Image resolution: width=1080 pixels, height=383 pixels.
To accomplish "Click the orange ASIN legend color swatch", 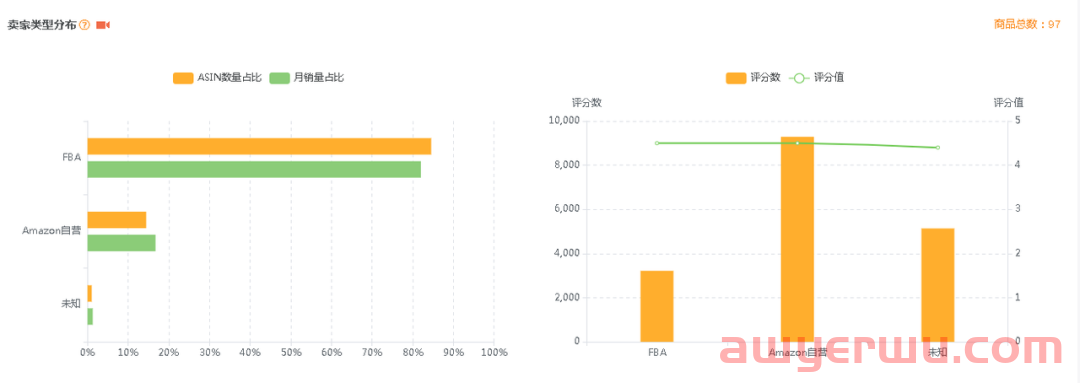I will (x=183, y=78).
